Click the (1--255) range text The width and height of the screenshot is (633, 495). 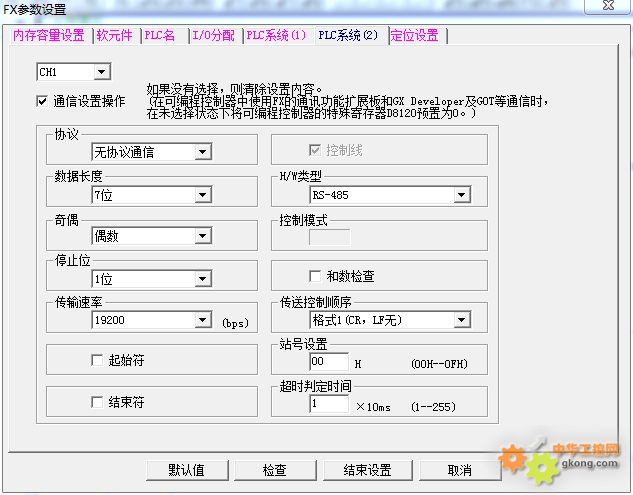pyautogui.click(x=433, y=407)
